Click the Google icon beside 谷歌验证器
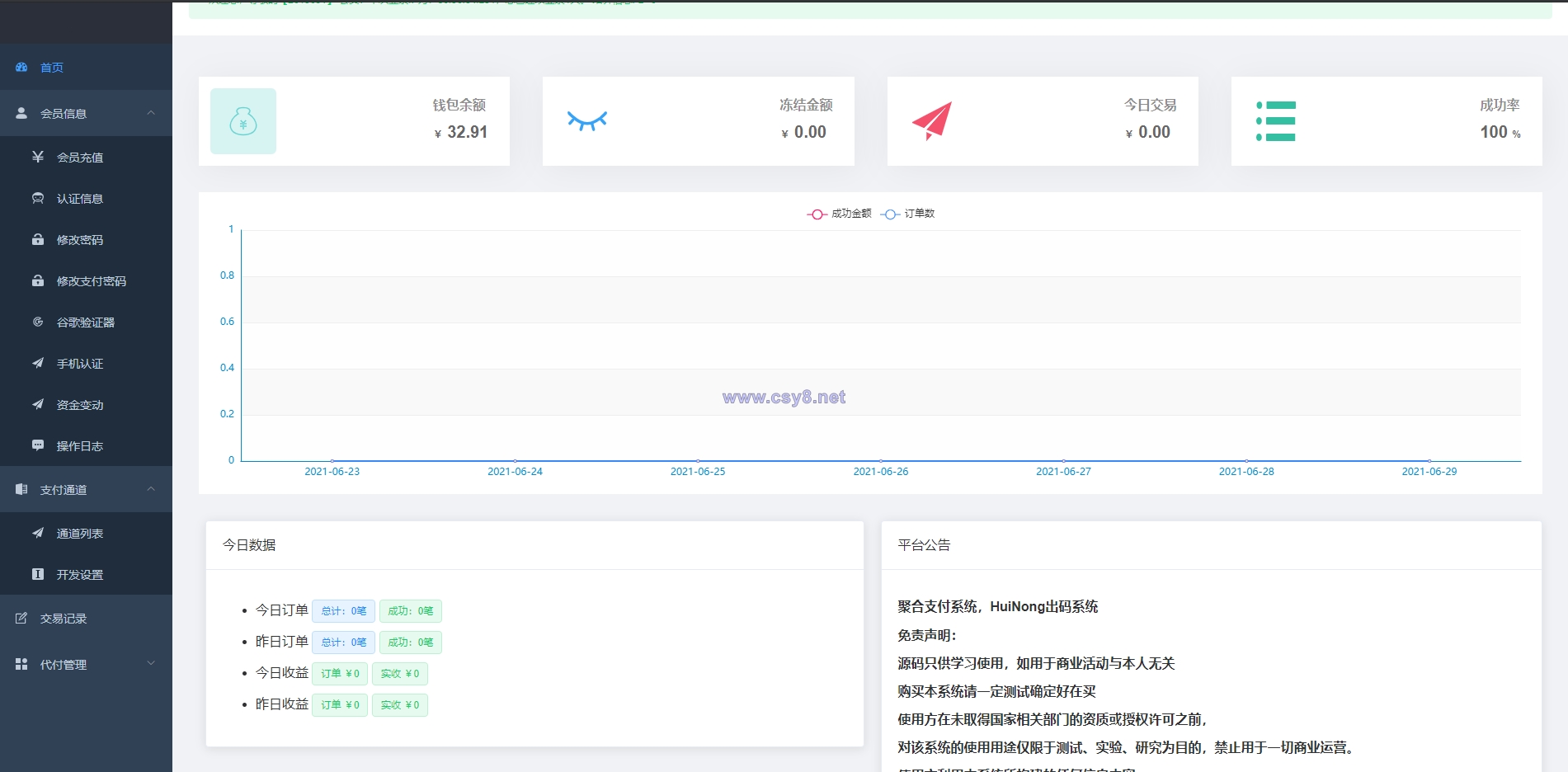 click(x=38, y=322)
